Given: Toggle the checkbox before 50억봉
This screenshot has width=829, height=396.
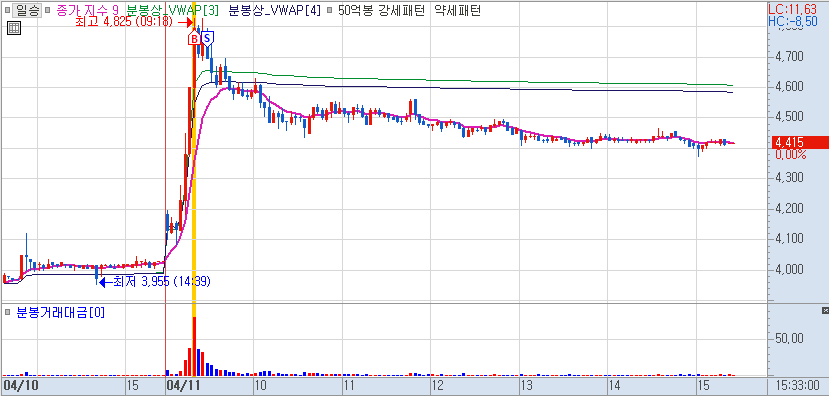Looking at the screenshot, I should [x=330, y=10].
